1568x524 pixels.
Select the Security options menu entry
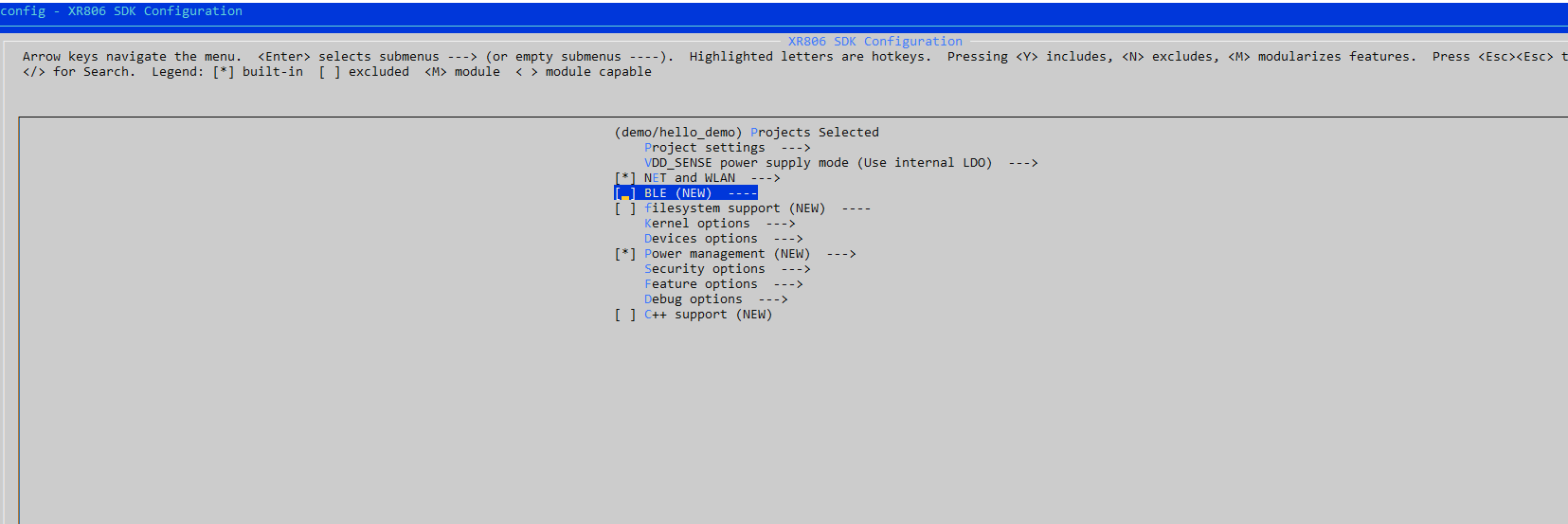coord(705,269)
